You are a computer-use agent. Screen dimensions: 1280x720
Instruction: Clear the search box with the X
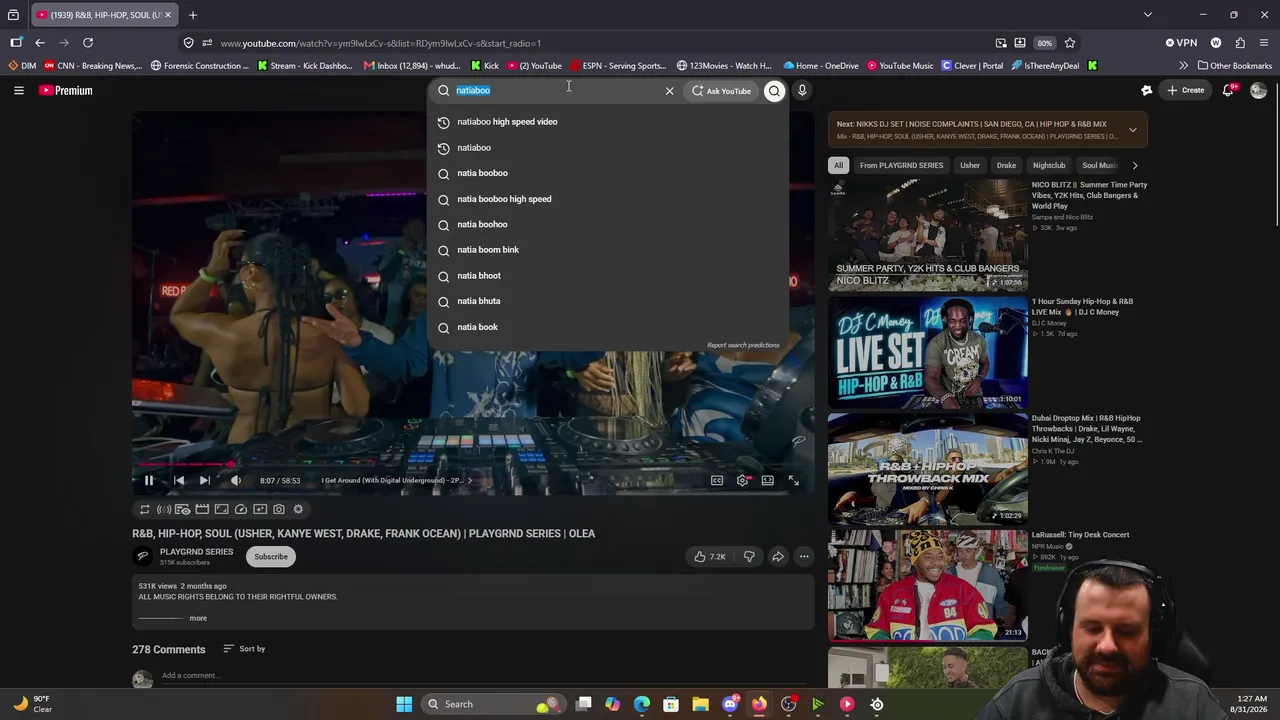coord(670,91)
